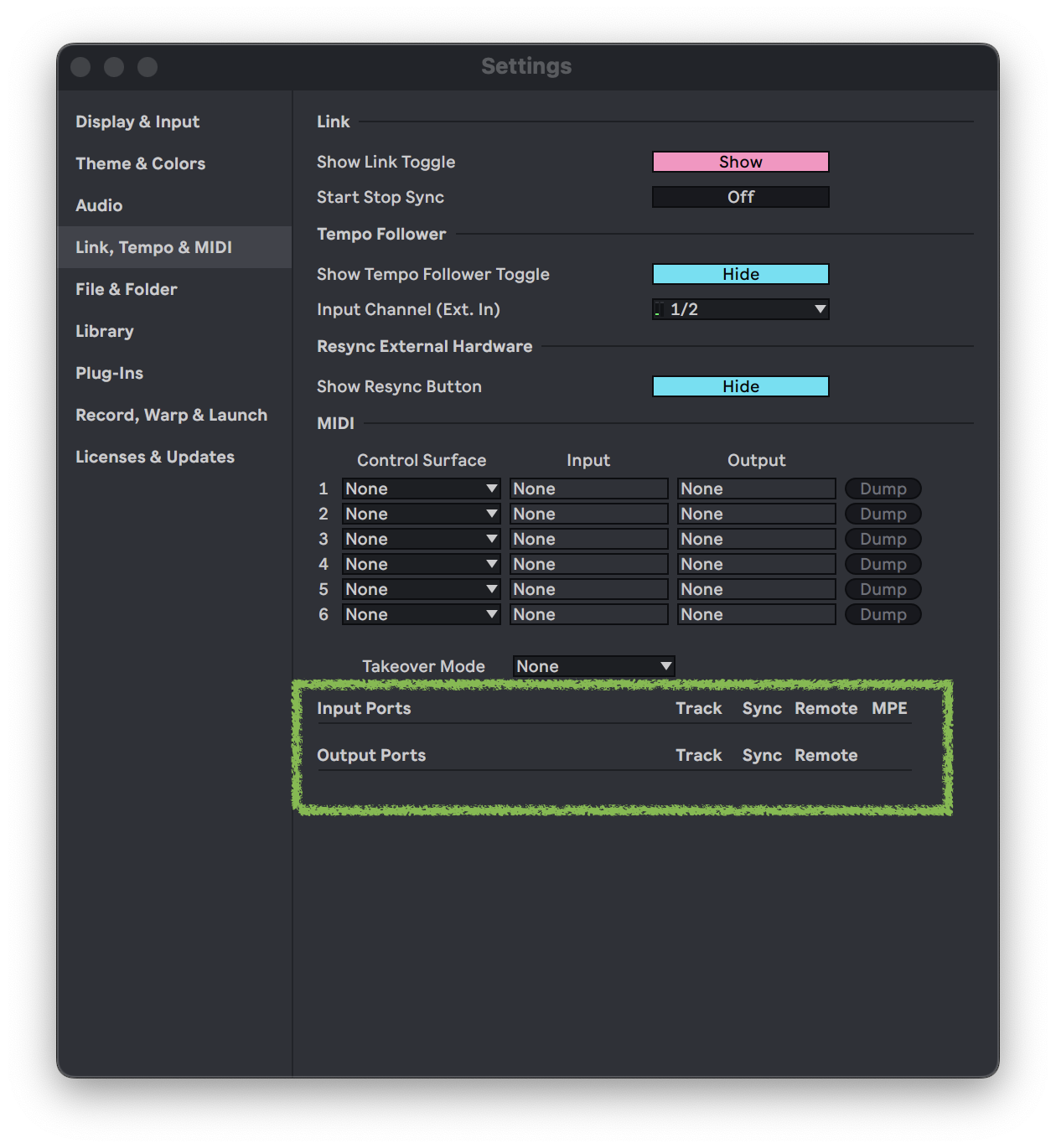The height and width of the screenshot is (1148, 1056).
Task: Click the Input field in row 1
Action: (x=589, y=489)
